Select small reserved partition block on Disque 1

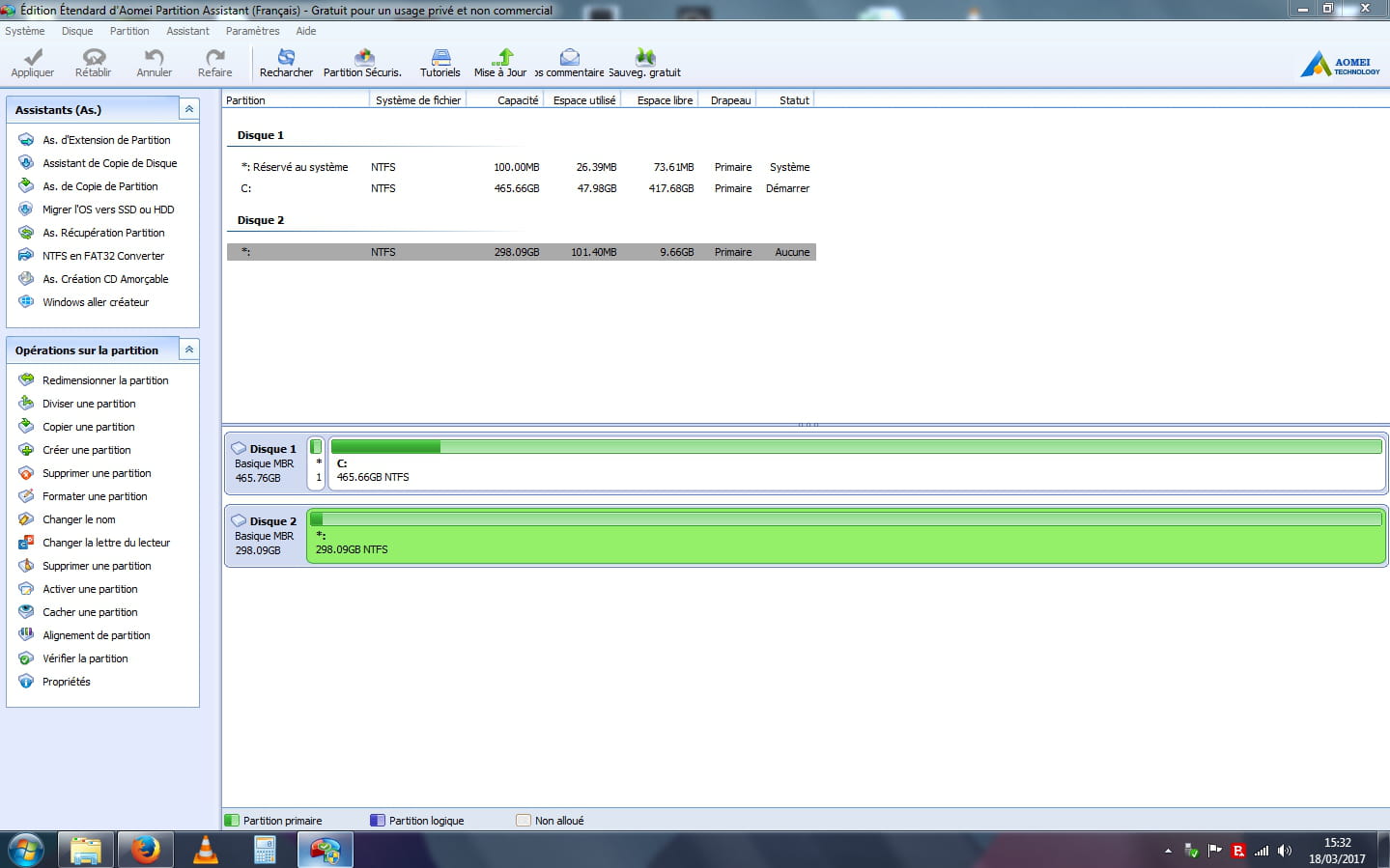tap(316, 463)
